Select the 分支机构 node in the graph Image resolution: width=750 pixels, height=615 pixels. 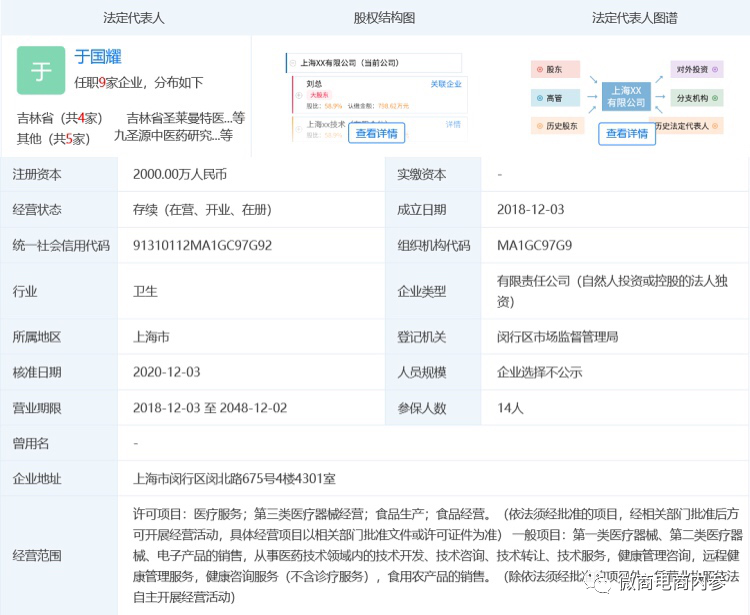(697, 98)
